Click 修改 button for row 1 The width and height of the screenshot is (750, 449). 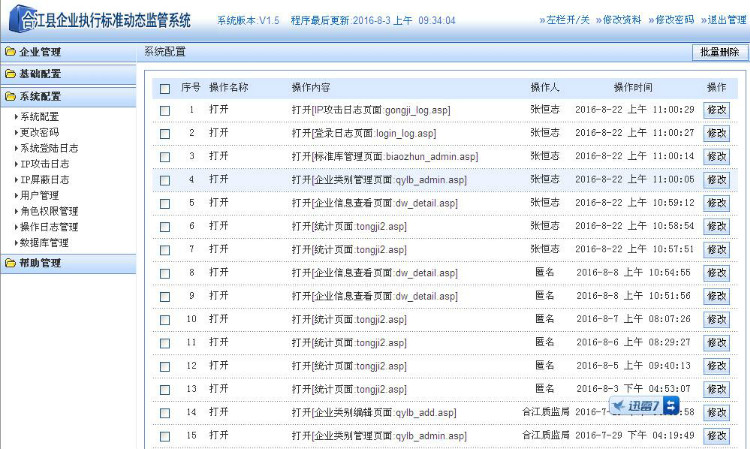click(717, 110)
